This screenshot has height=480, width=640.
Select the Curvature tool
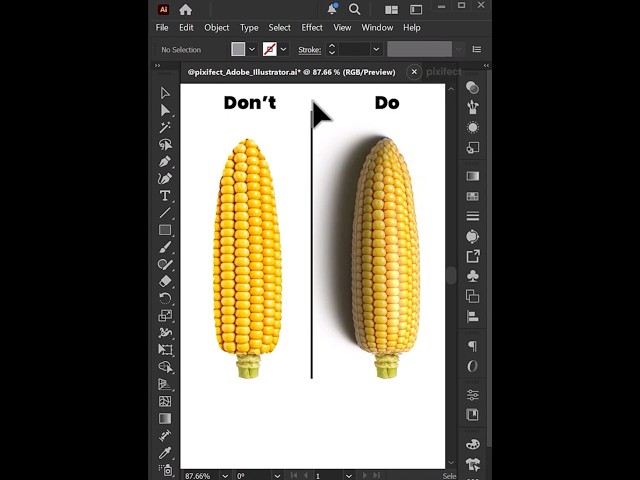(x=165, y=179)
